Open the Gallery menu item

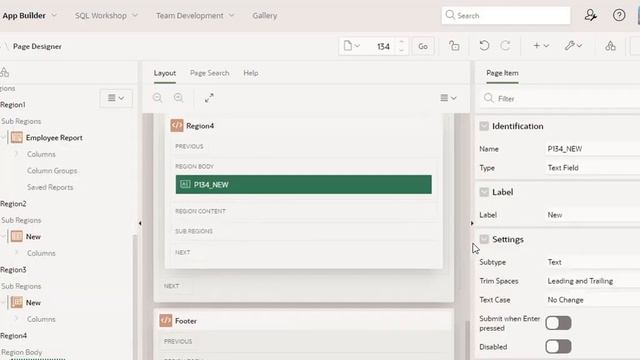click(264, 16)
